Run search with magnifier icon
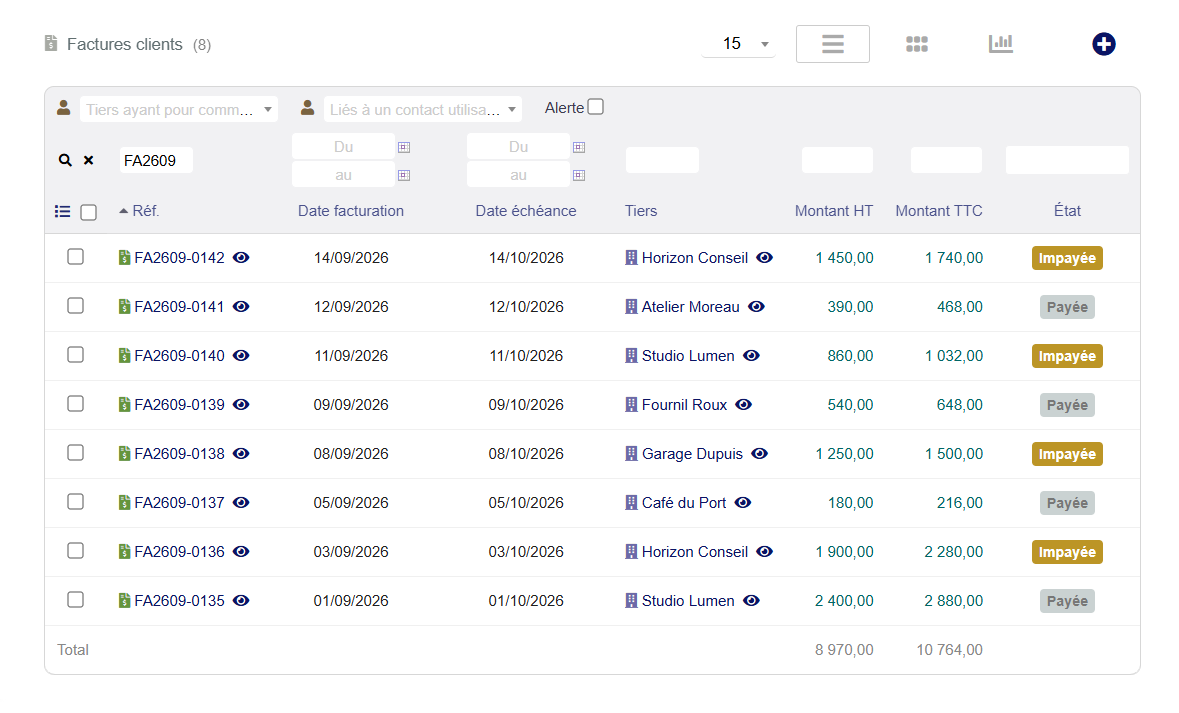This screenshot has width=1179, height=713. pyautogui.click(x=65, y=160)
